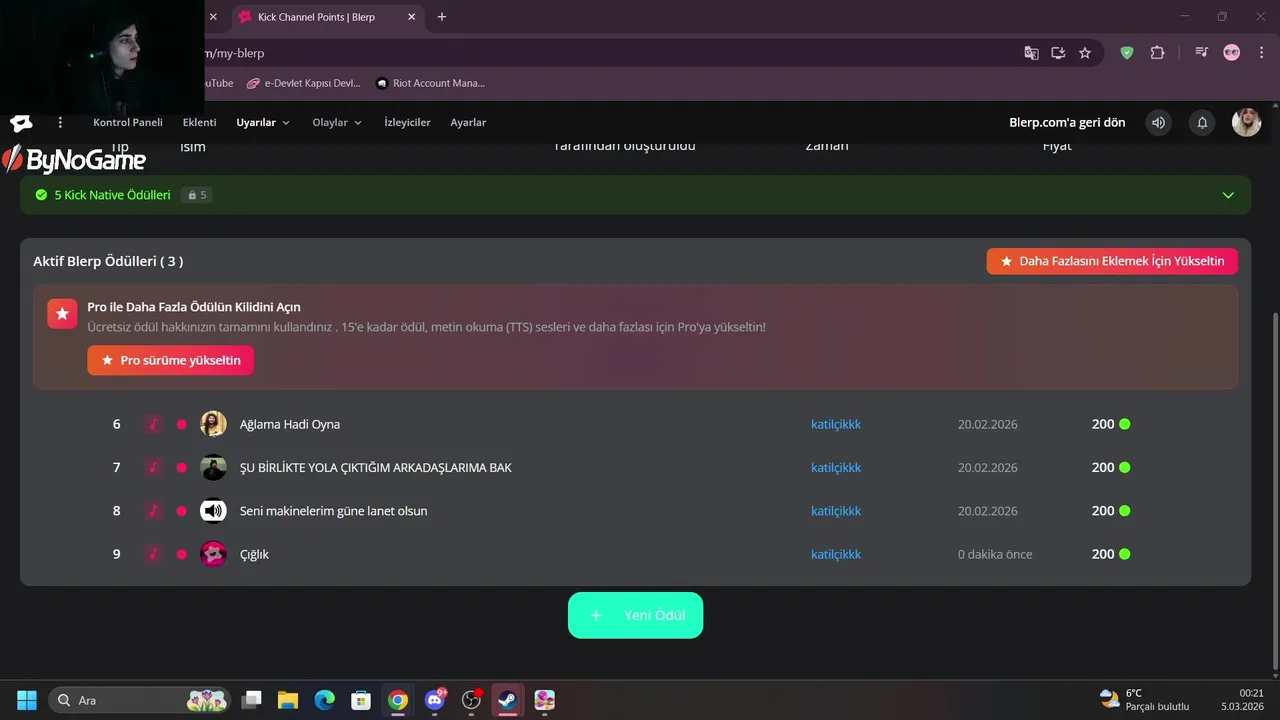Click the music note icon in row 7
Image resolution: width=1280 pixels, height=720 pixels.
153,467
